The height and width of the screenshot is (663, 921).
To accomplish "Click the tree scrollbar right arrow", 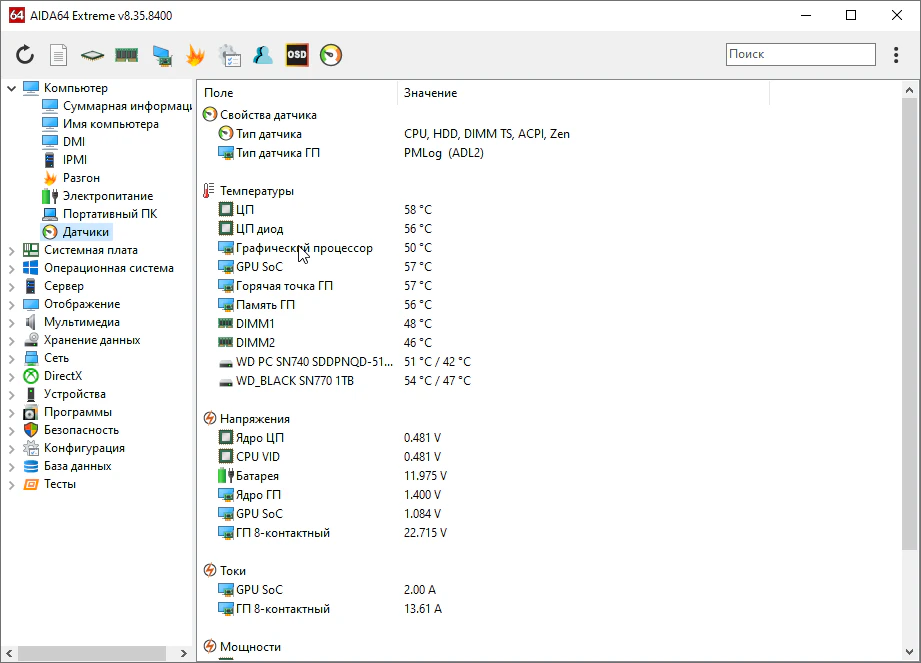I will click(183, 653).
